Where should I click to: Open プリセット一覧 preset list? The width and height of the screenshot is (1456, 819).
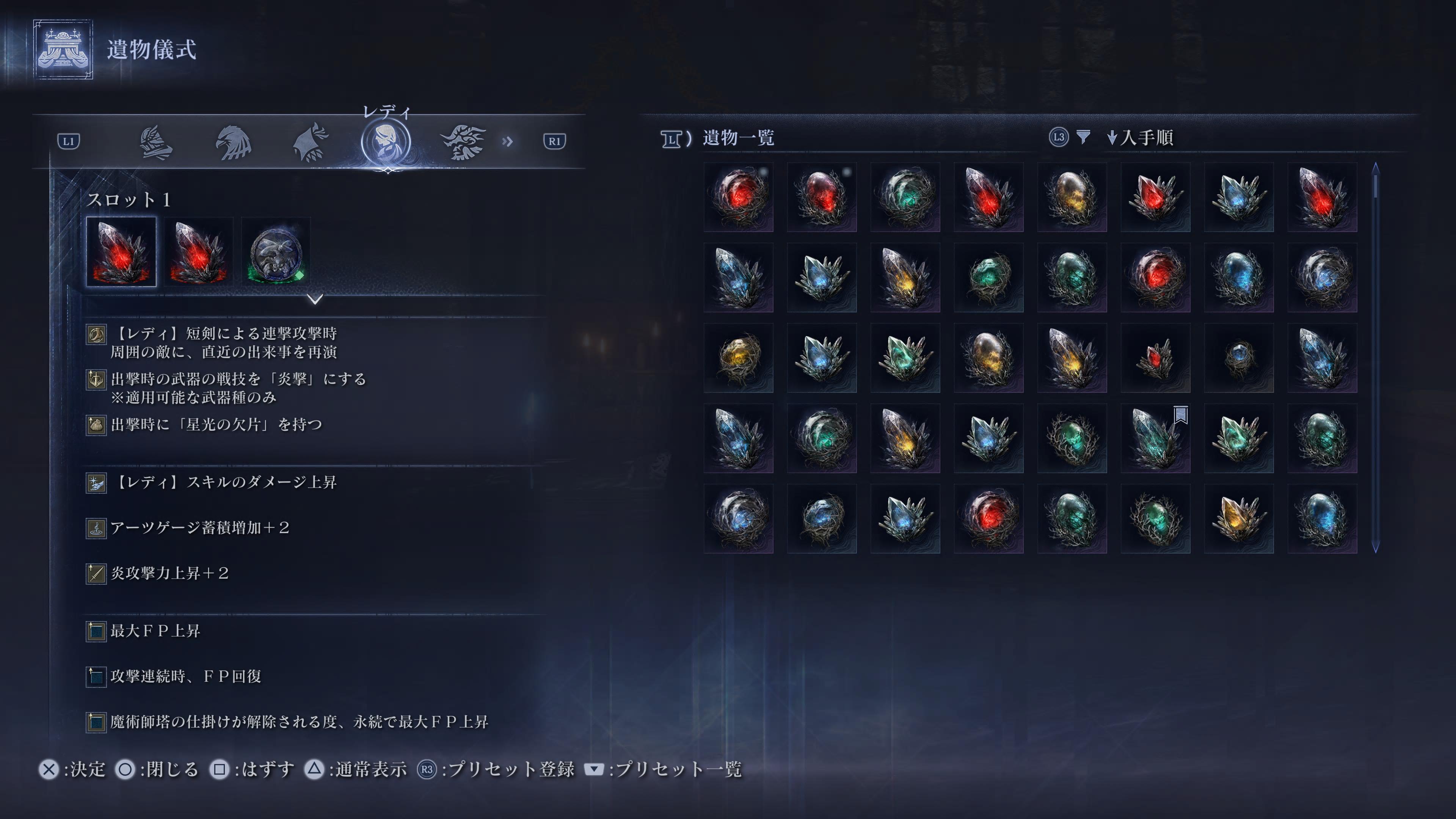(662, 769)
